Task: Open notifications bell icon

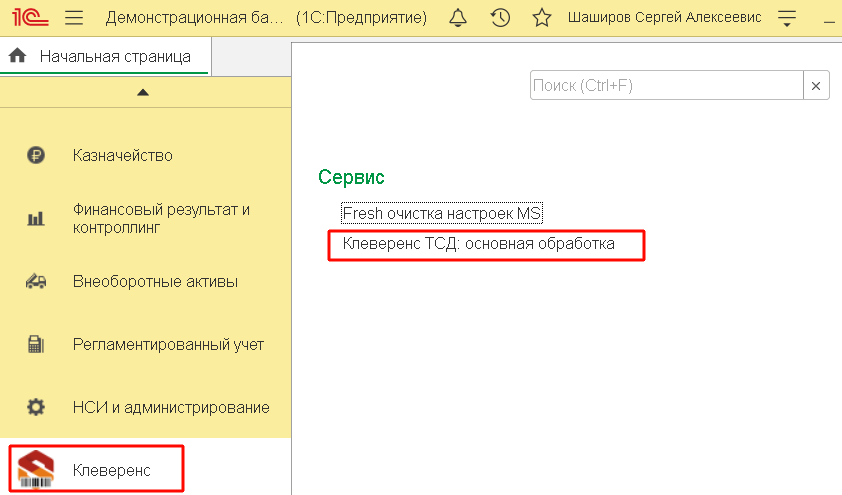Action: point(458,18)
